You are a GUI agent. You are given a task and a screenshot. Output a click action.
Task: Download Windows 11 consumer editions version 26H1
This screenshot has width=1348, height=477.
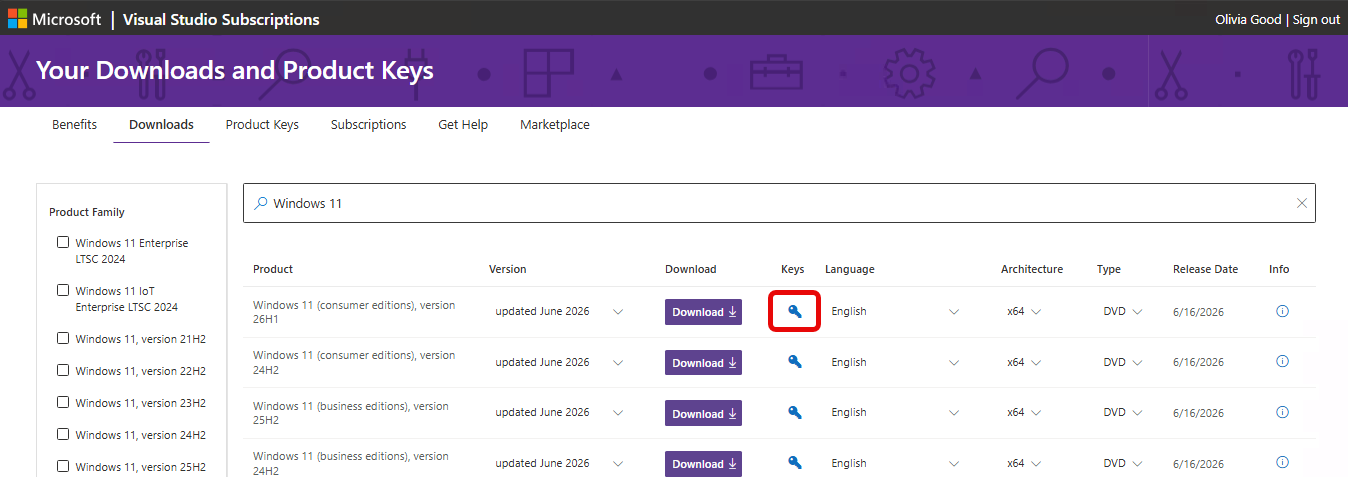tap(703, 312)
